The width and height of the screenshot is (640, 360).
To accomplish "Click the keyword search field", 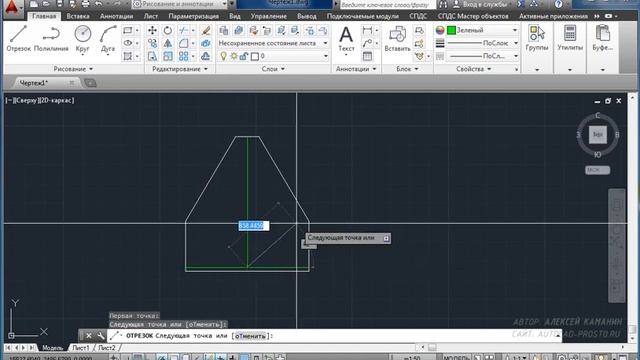I will tap(388, 4).
